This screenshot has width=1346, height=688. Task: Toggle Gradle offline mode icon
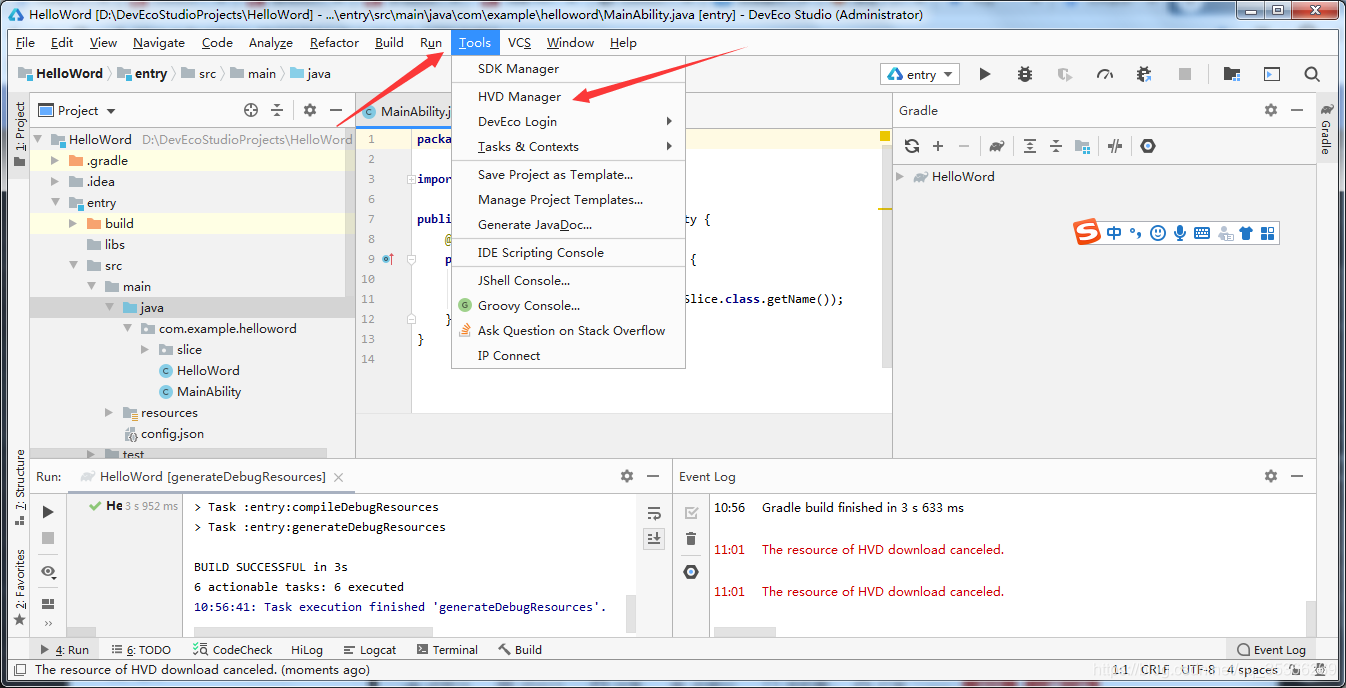point(1115,146)
